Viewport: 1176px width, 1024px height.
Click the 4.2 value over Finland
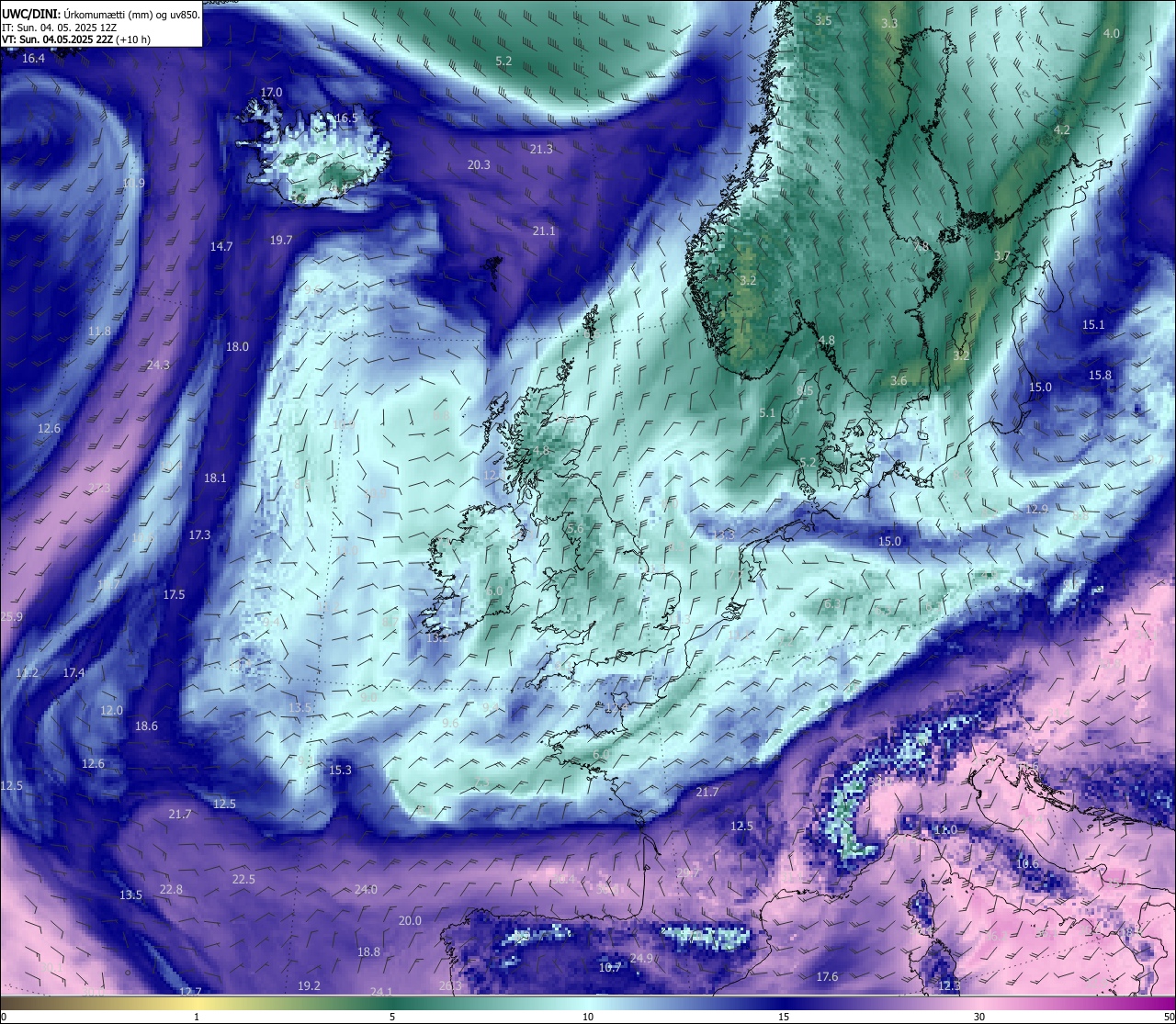(x=1062, y=130)
